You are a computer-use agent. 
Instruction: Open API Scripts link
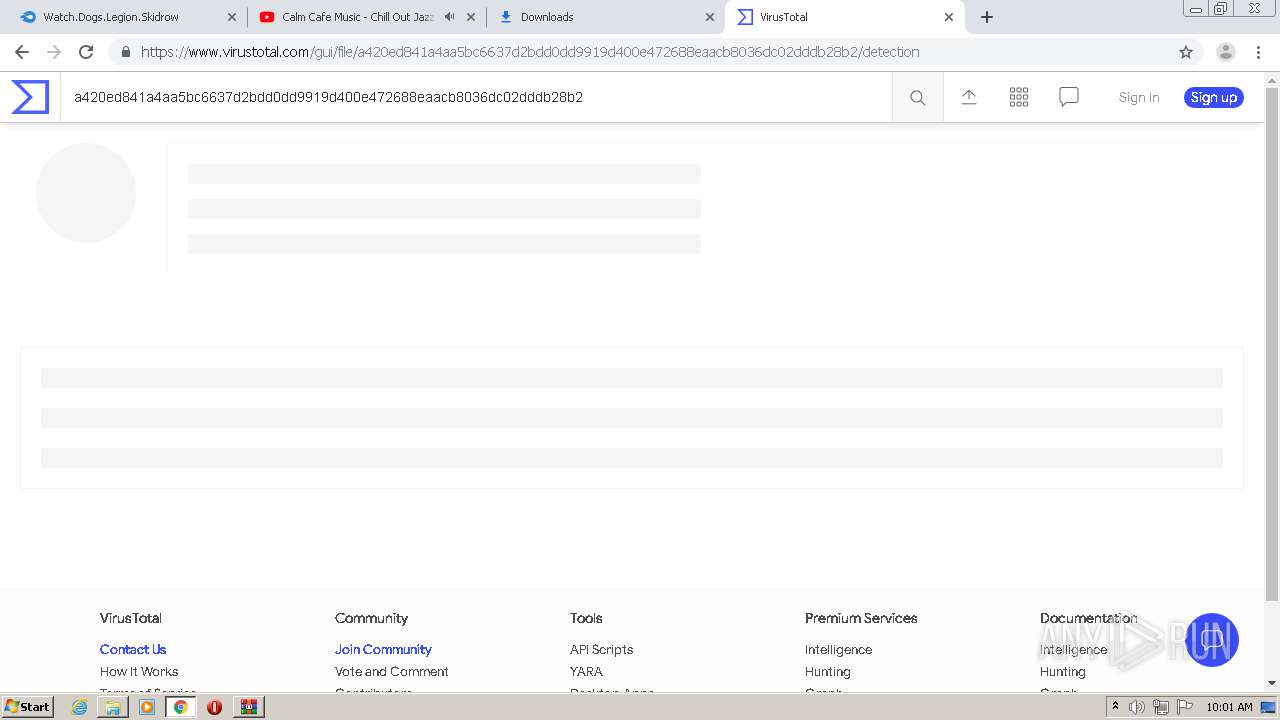click(601, 649)
